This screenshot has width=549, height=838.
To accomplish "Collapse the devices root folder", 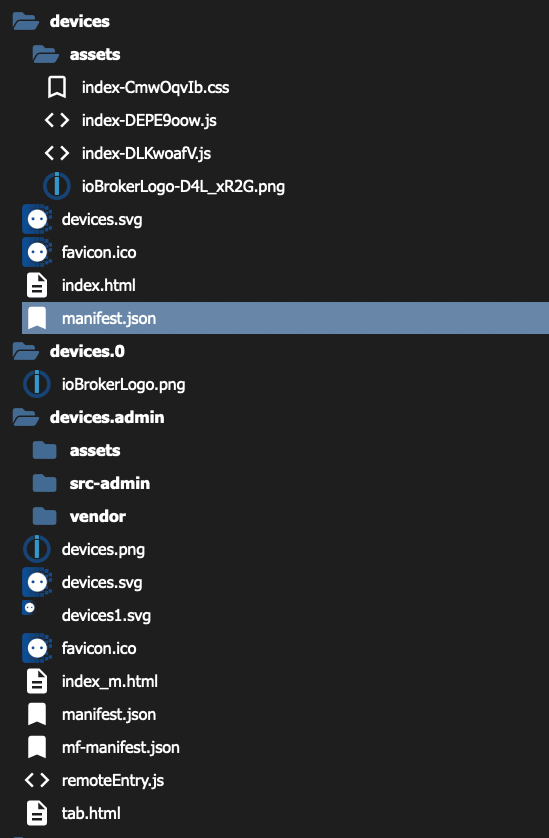I will pos(26,21).
